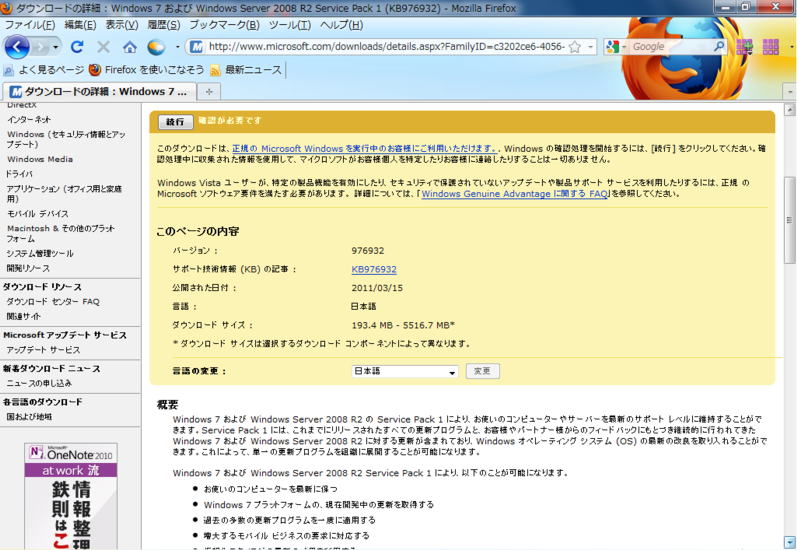Screen dimensions: 797x550
Task: Open アプリケーション (オフィス用と家庭用) link
Action: [64, 194]
